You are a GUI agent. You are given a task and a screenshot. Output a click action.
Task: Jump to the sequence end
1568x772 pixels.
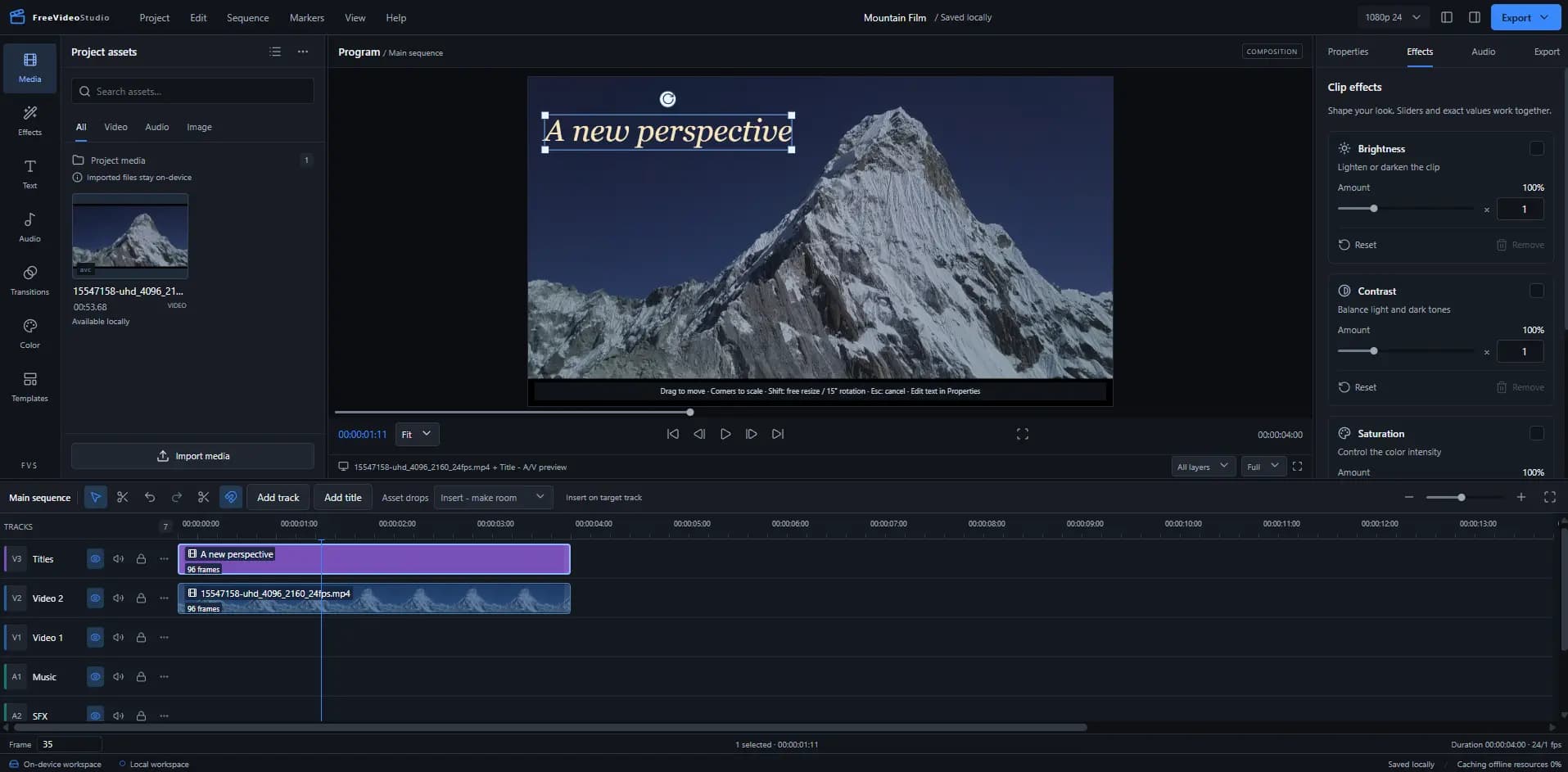(778, 434)
